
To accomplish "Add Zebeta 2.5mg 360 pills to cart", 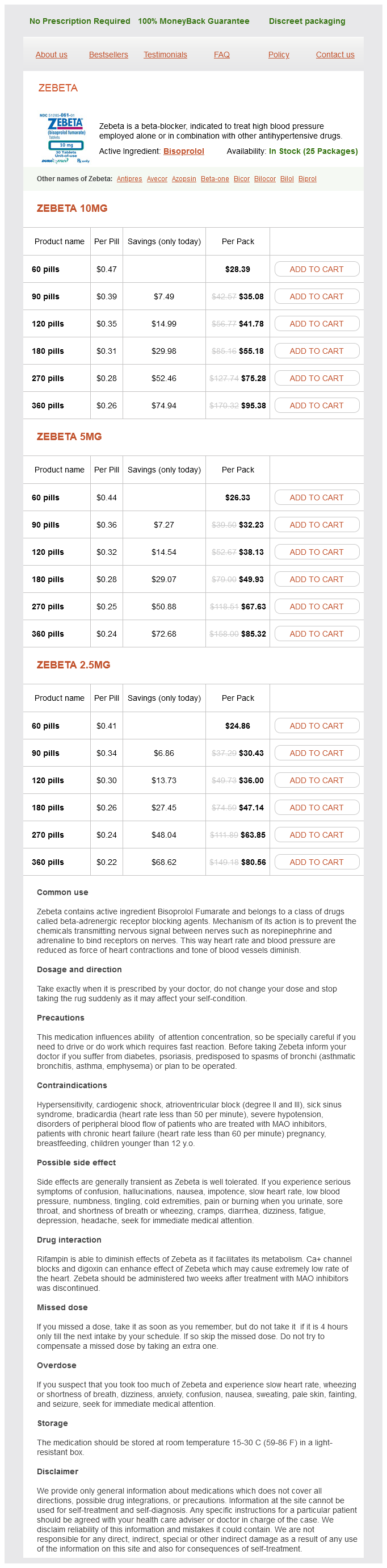I will coord(317,863).
